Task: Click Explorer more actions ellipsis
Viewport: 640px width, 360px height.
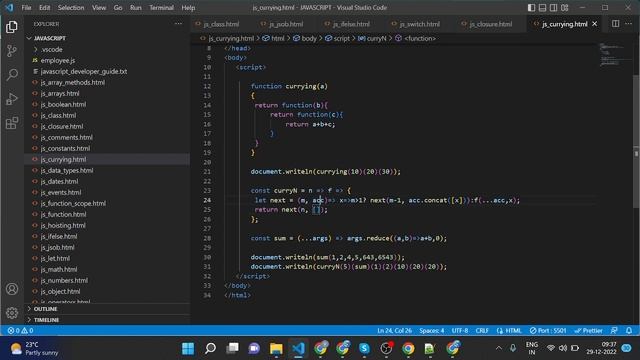Action: click(x=178, y=24)
